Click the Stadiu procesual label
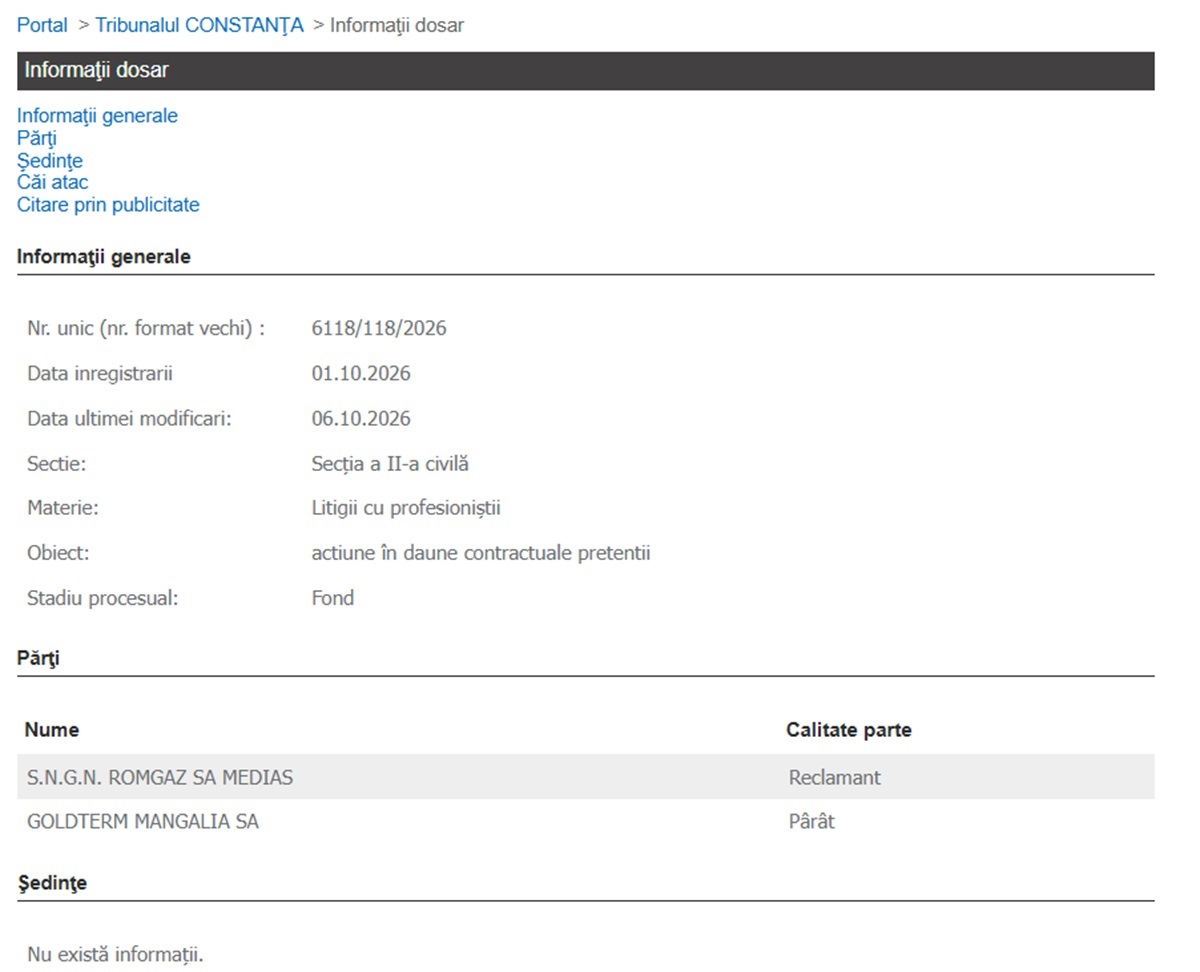 [102, 598]
